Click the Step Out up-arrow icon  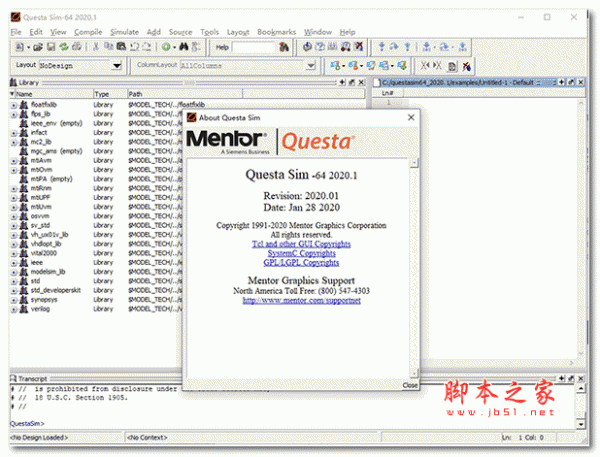pyautogui.click(x=407, y=47)
